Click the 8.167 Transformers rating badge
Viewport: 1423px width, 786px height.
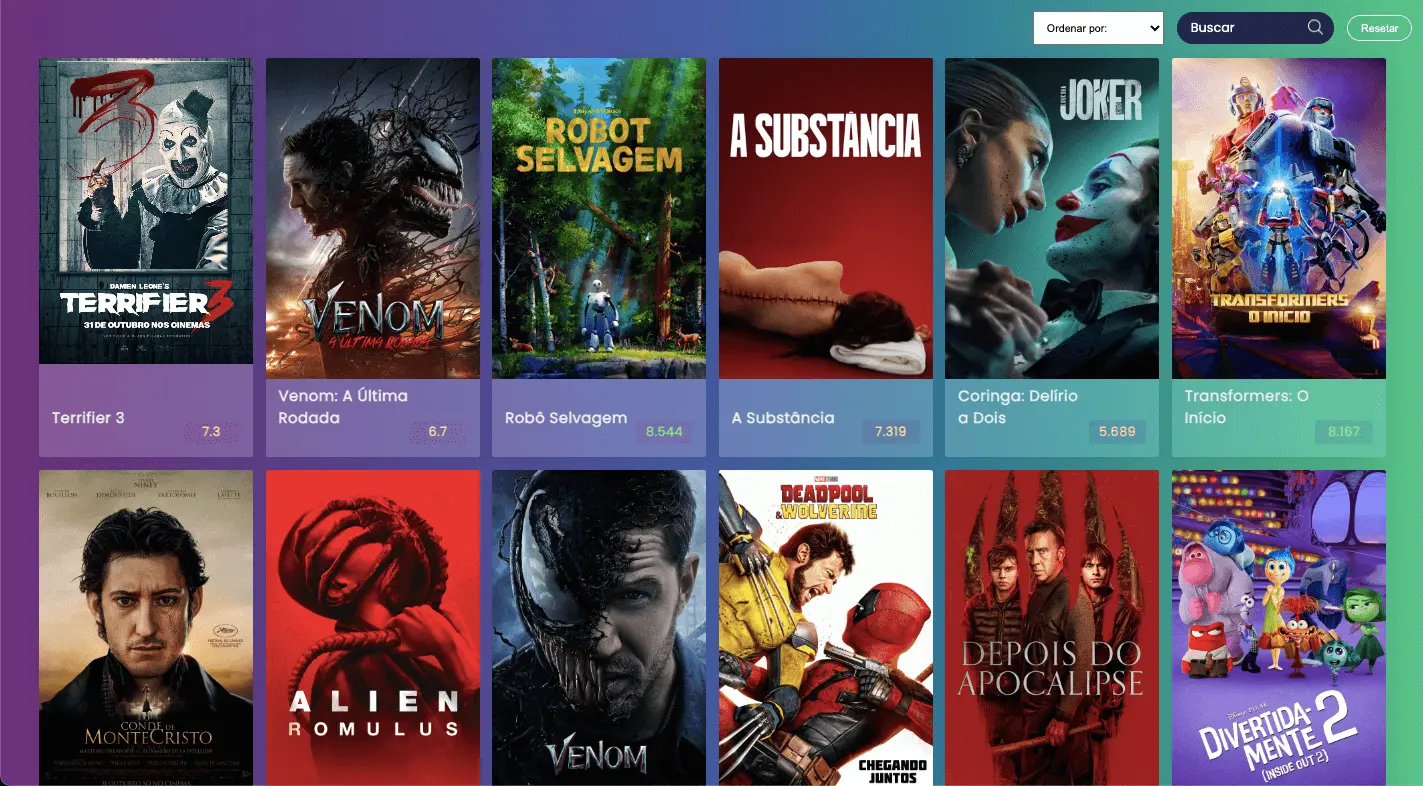pos(1344,432)
